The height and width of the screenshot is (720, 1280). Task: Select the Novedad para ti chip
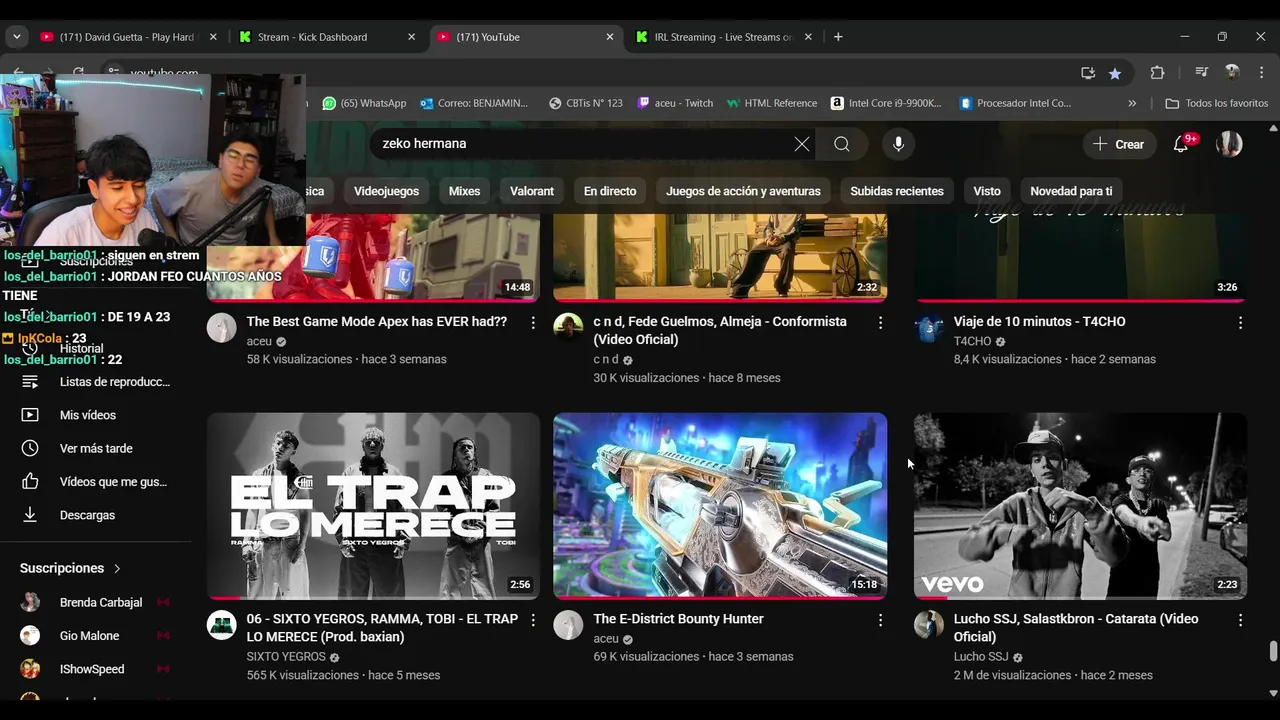(1071, 191)
